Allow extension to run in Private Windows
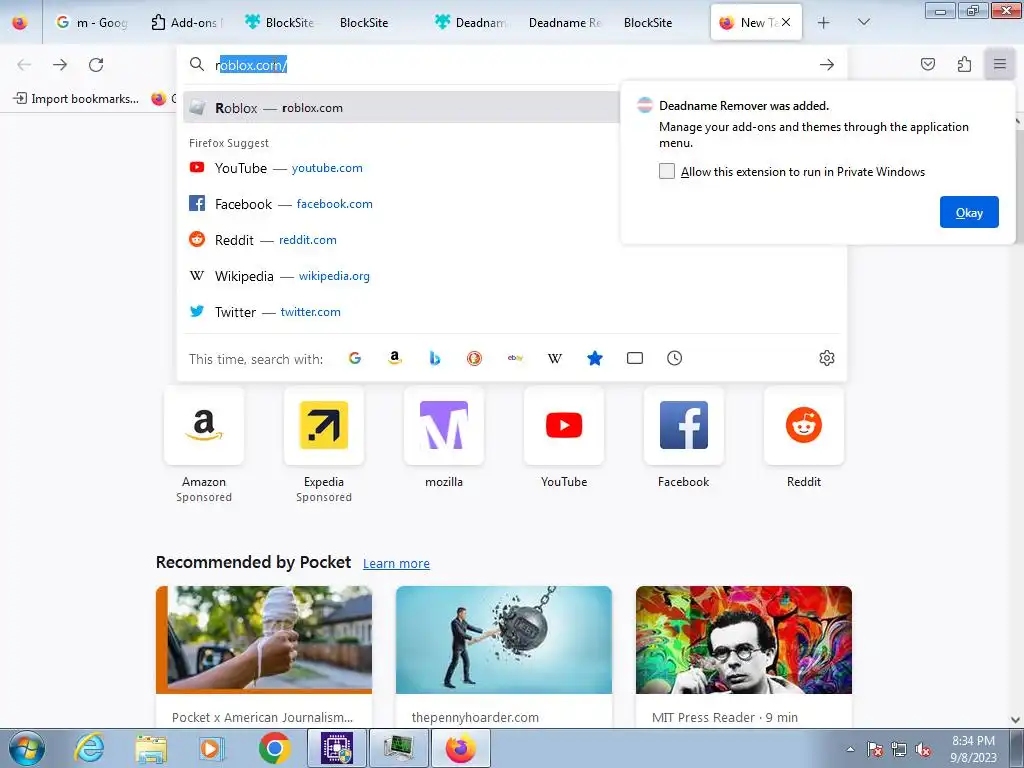 click(667, 171)
